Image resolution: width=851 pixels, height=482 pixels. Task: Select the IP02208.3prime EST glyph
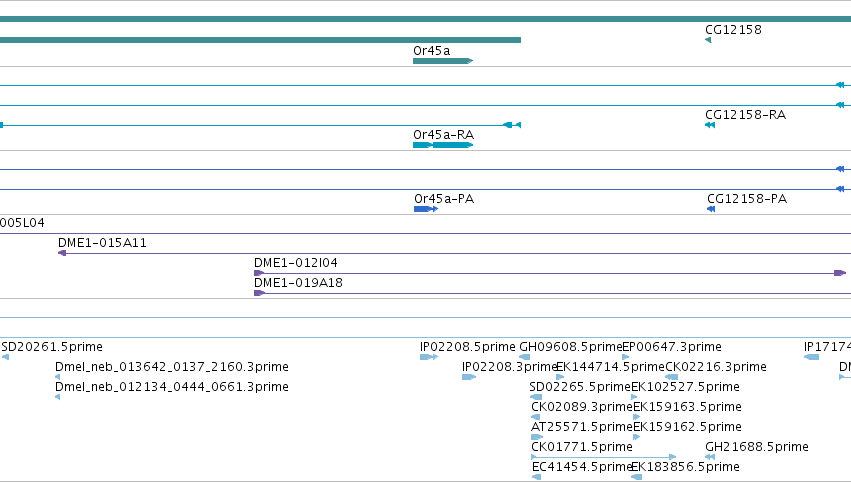(469, 377)
